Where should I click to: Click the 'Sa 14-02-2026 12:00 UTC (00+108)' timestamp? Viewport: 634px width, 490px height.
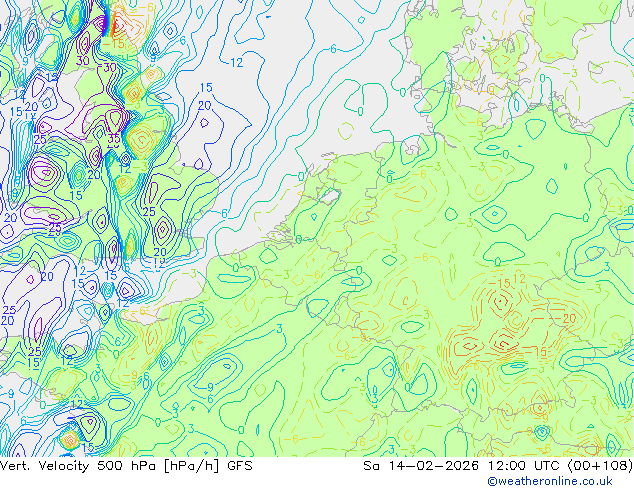tap(498, 466)
